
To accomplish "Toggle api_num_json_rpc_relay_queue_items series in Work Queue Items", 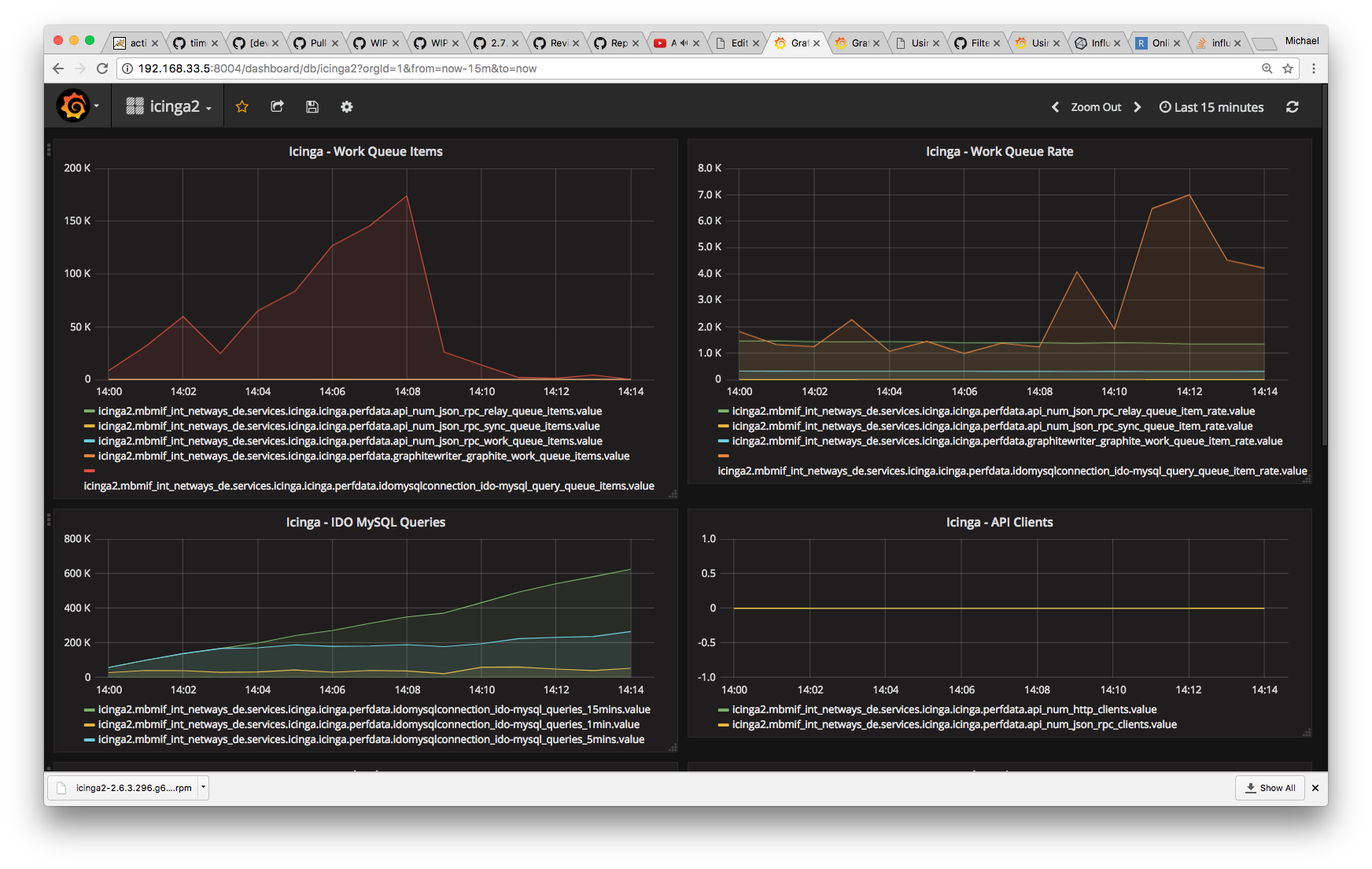I will tap(350, 411).
